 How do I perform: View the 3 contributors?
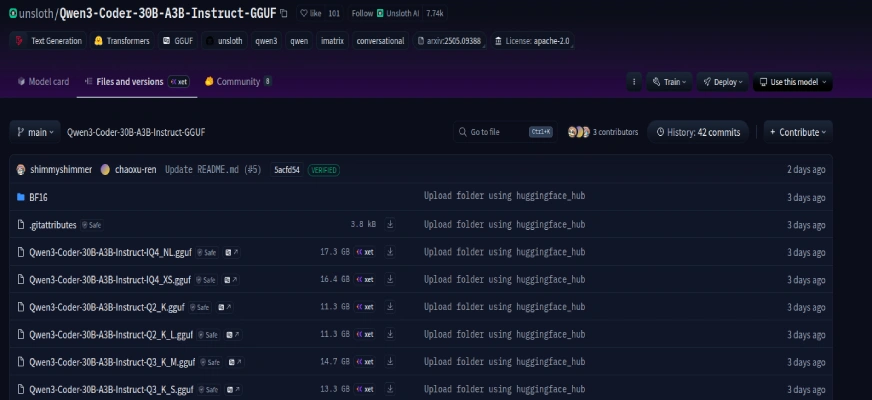point(603,132)
